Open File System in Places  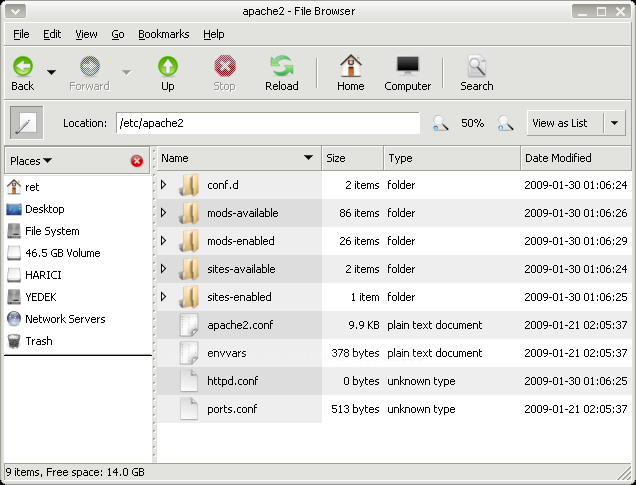pyautogui.click(x=52, y=231)
